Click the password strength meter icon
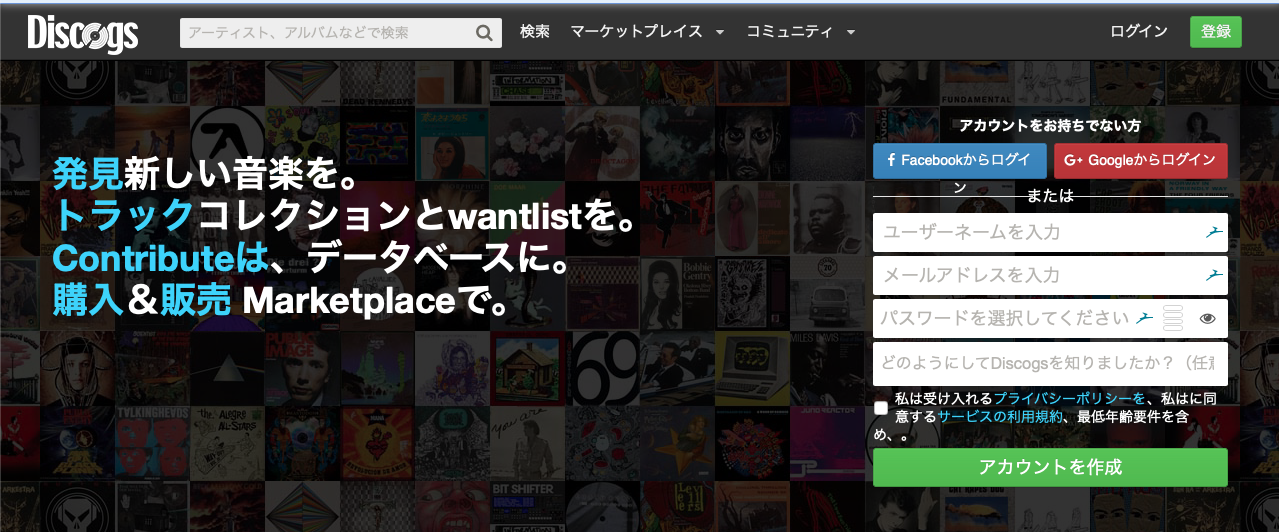Viewport: 1279px width, 532px height. tap(1173, 318)
